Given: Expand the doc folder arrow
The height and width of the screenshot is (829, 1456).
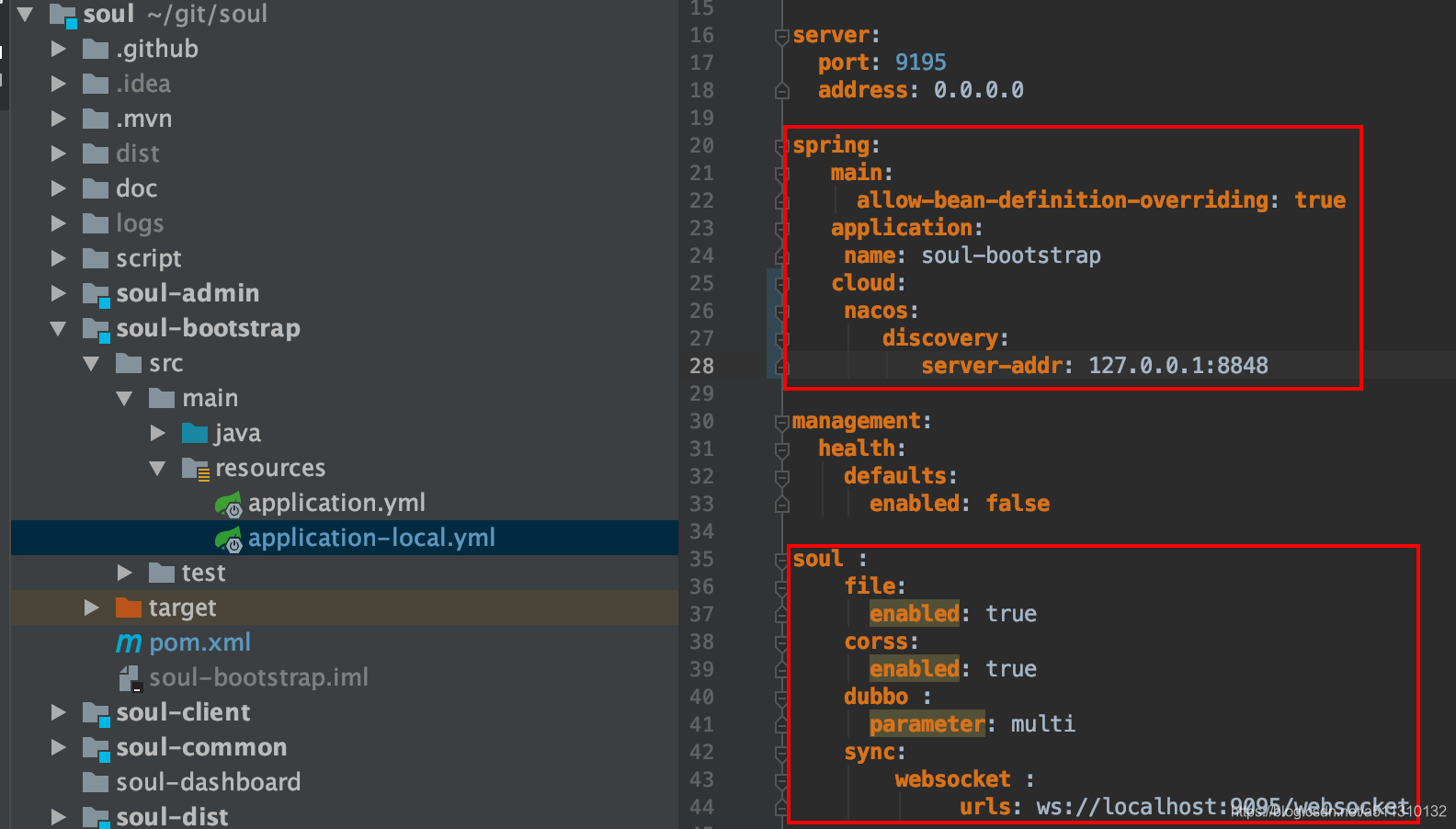Looking at the screenshot, I should point(59,188).
